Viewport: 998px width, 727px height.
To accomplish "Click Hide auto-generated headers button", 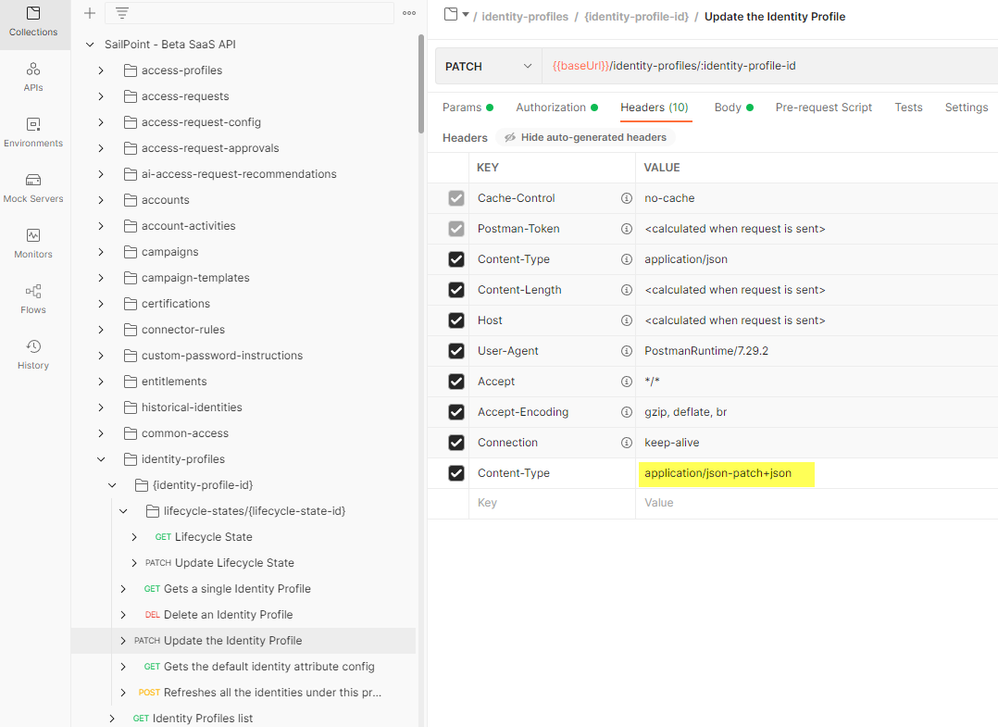I will click(586, 137).
